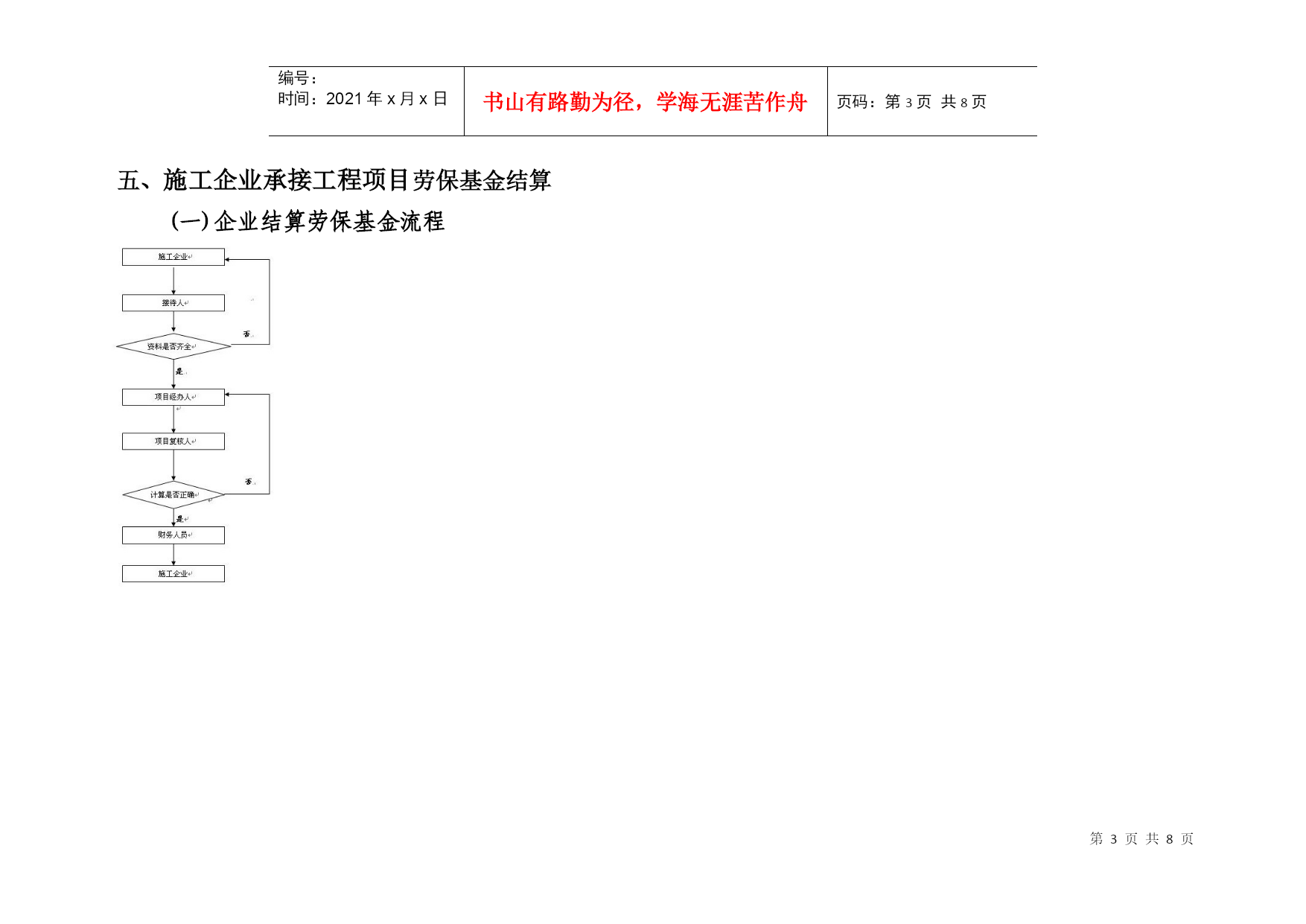Click '是' label below 计算是否正确 diamond
Viewport: 1306px width, 924px height.
pyautogui.click(x=180, y=519)
